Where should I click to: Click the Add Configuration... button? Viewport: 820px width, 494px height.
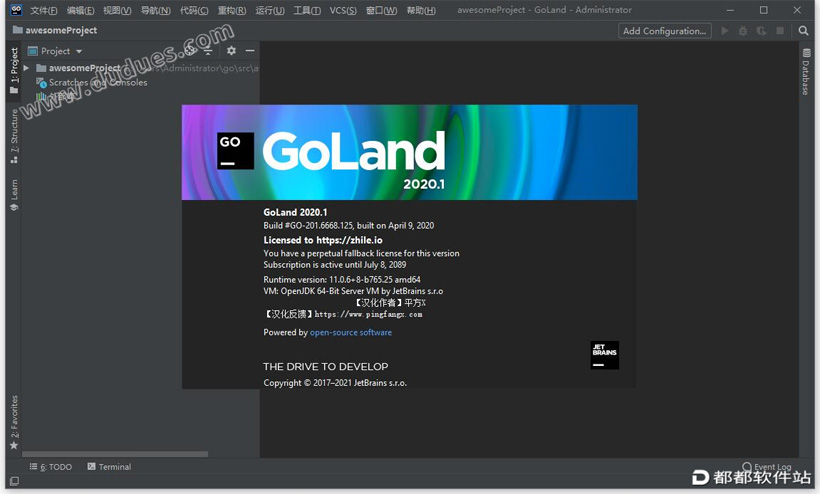coord(664,31)
